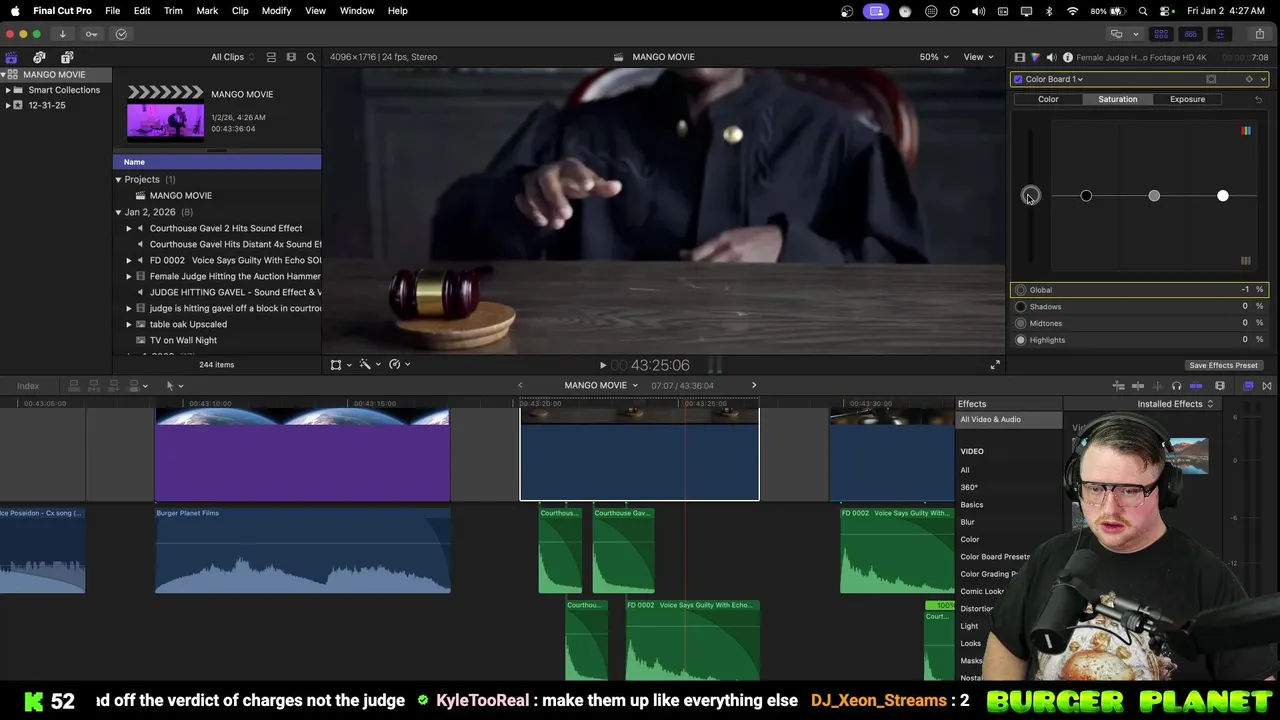Image resolution: width=1280 pixels, height=720 pixels.
Task: Add keyframe to Color Board 1
Action: 1249,79
